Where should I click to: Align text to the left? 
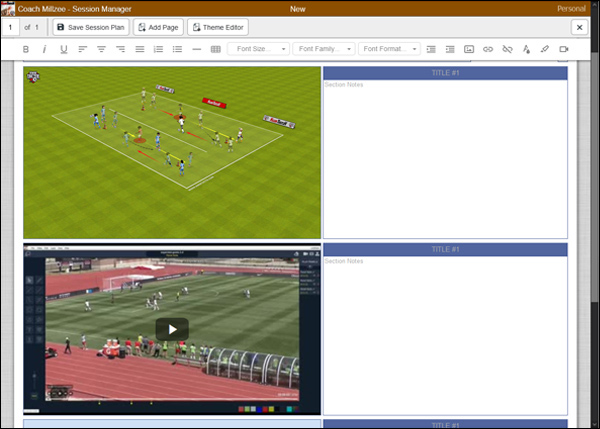[x=82, y=49]
